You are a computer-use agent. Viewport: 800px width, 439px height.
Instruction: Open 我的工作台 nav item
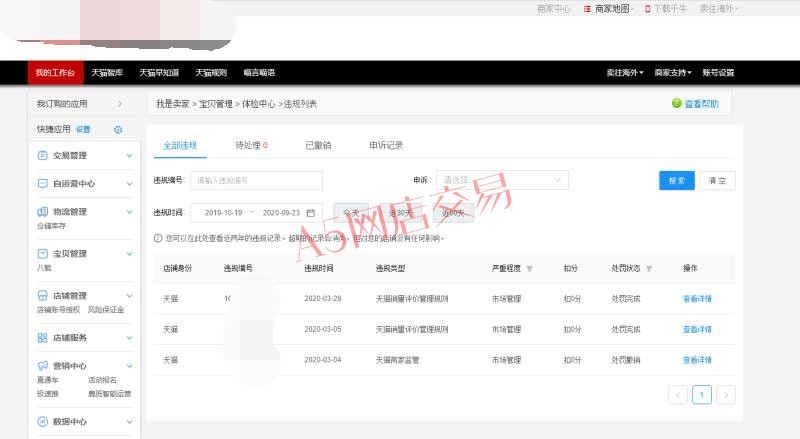click(55, 72)
